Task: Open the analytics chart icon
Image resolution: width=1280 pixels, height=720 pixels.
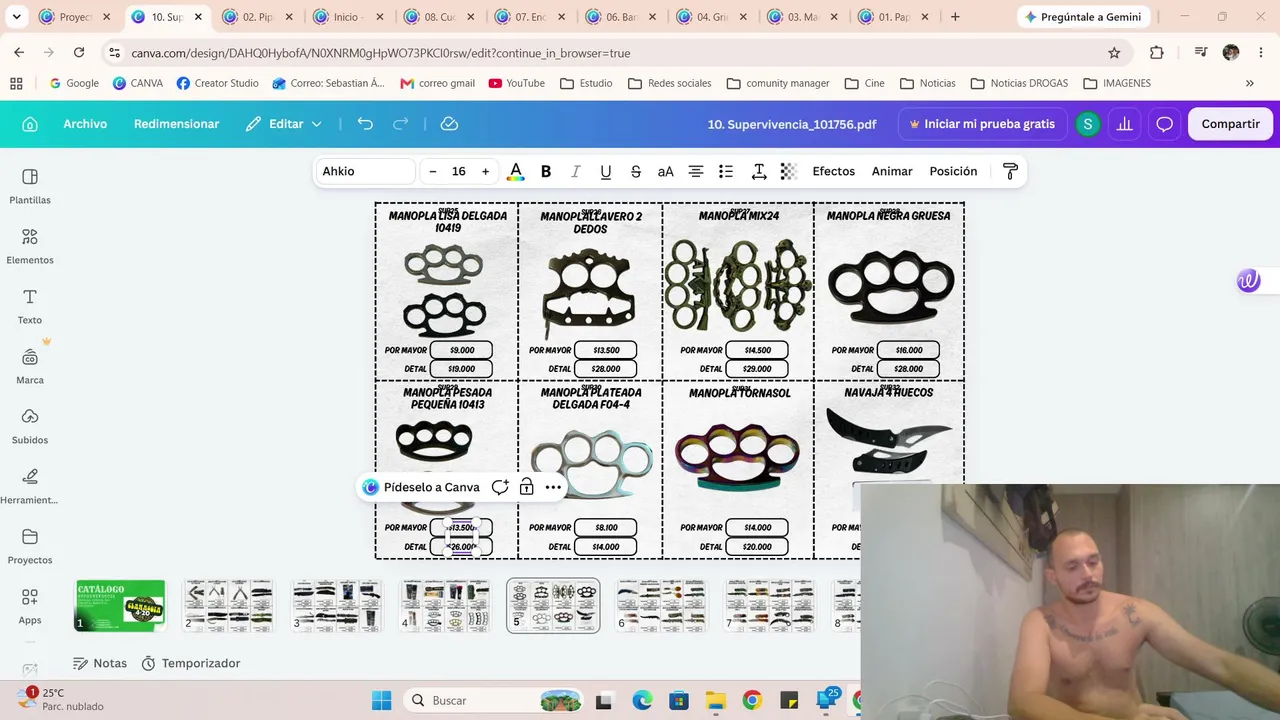Action: (1125, 124)
